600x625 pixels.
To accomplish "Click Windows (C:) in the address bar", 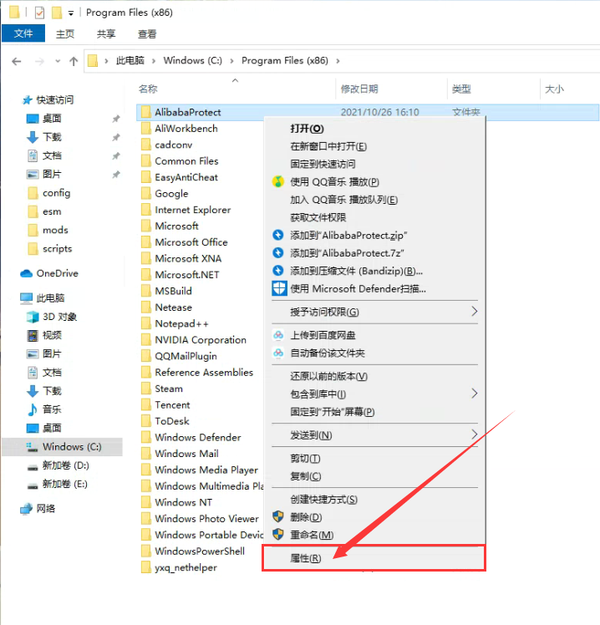I will [193, 61].
